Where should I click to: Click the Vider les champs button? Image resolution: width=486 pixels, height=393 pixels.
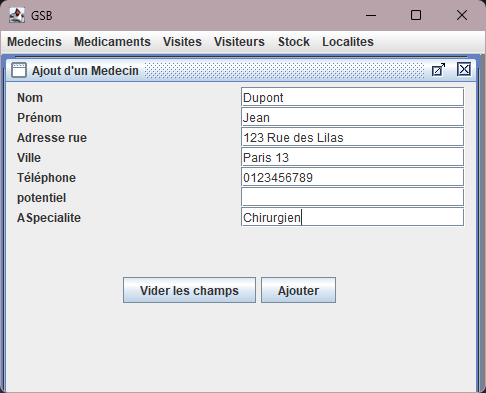click(x=189, y=290)
